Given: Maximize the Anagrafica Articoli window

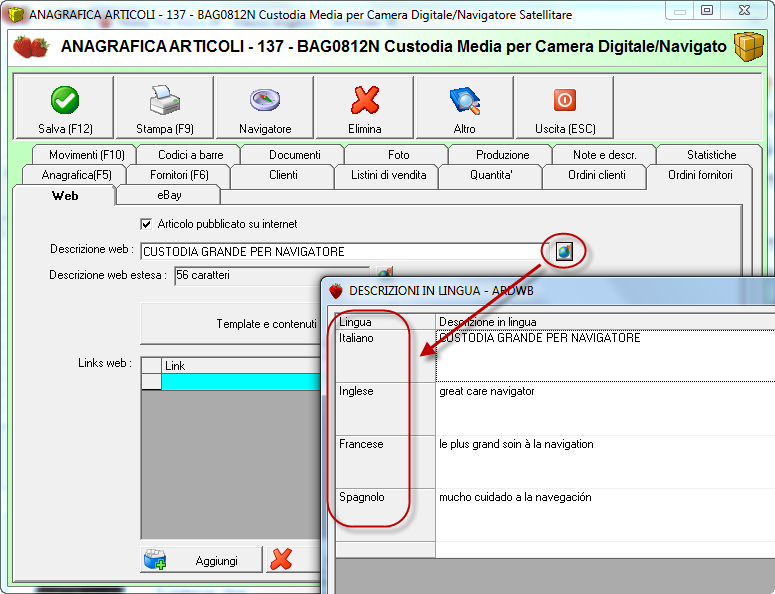Looking at the screenshot, I should click(707, 10).
